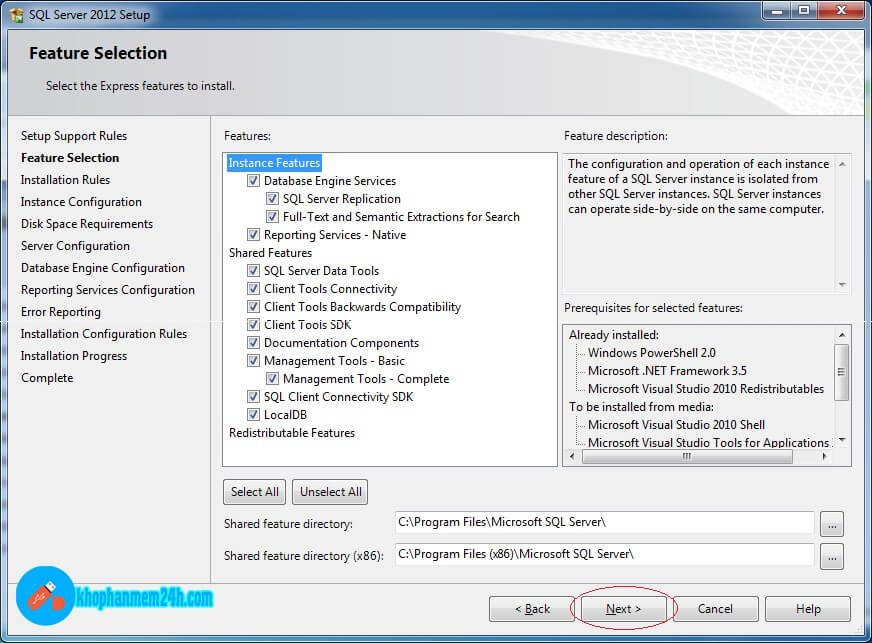
Task: Toggle SQL Server Replication checkbox
Action: point(273,199)
